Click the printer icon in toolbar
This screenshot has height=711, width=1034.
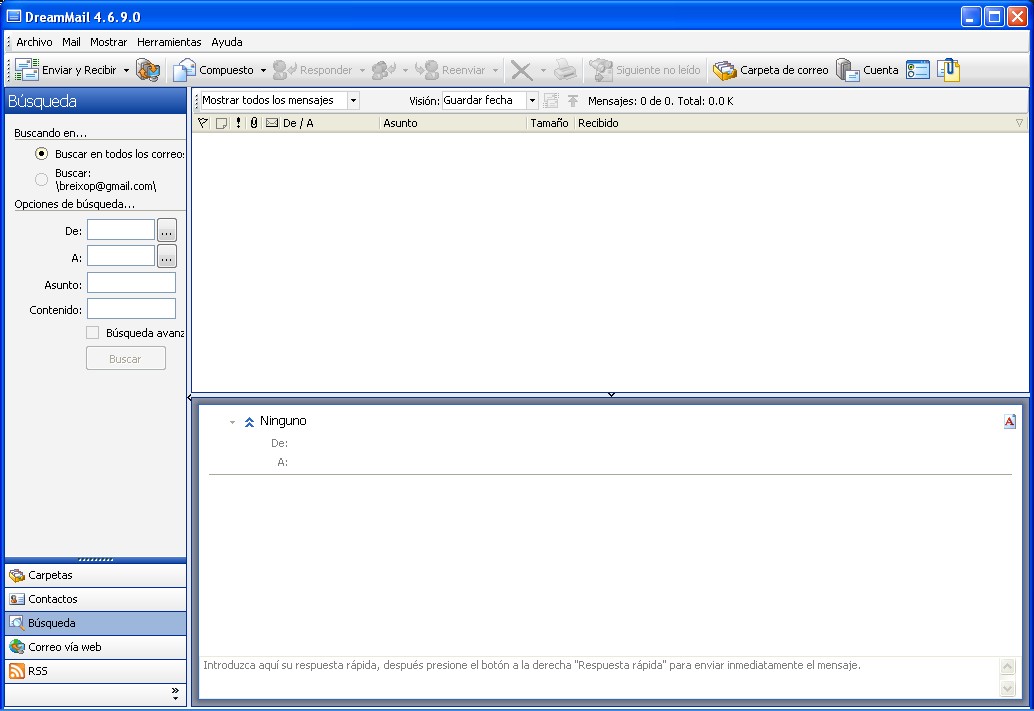tap(565, 69)
